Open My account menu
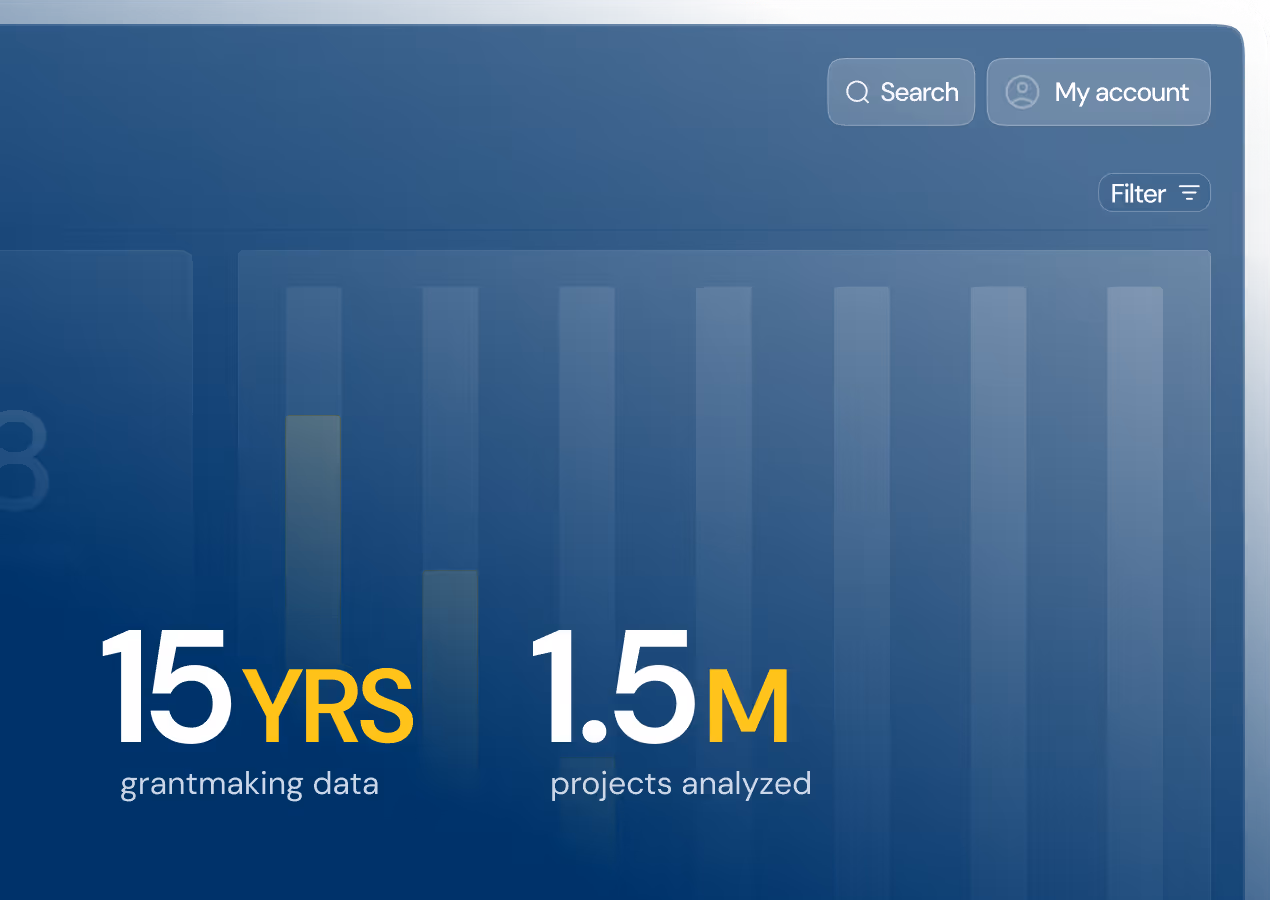The image size is (1270, 900). tap(1098, 92)
